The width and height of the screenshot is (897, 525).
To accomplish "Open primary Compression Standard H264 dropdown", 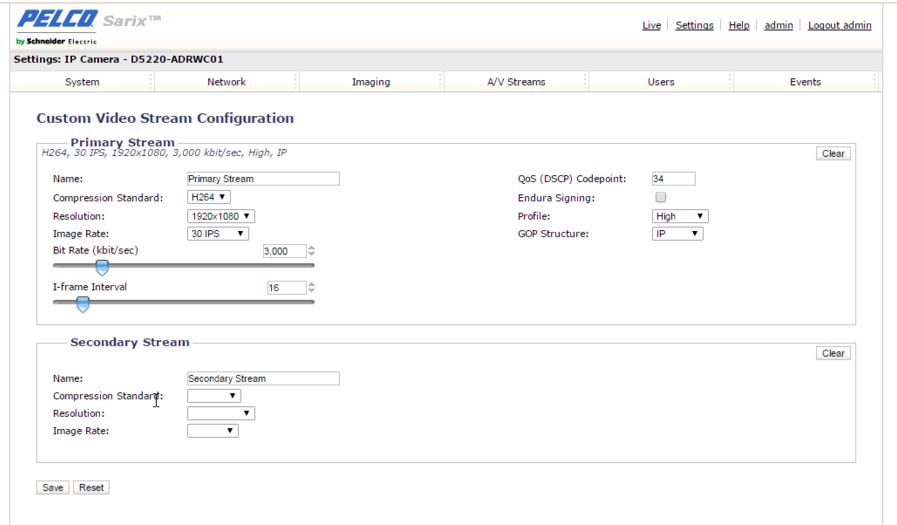I will (209, 198).
